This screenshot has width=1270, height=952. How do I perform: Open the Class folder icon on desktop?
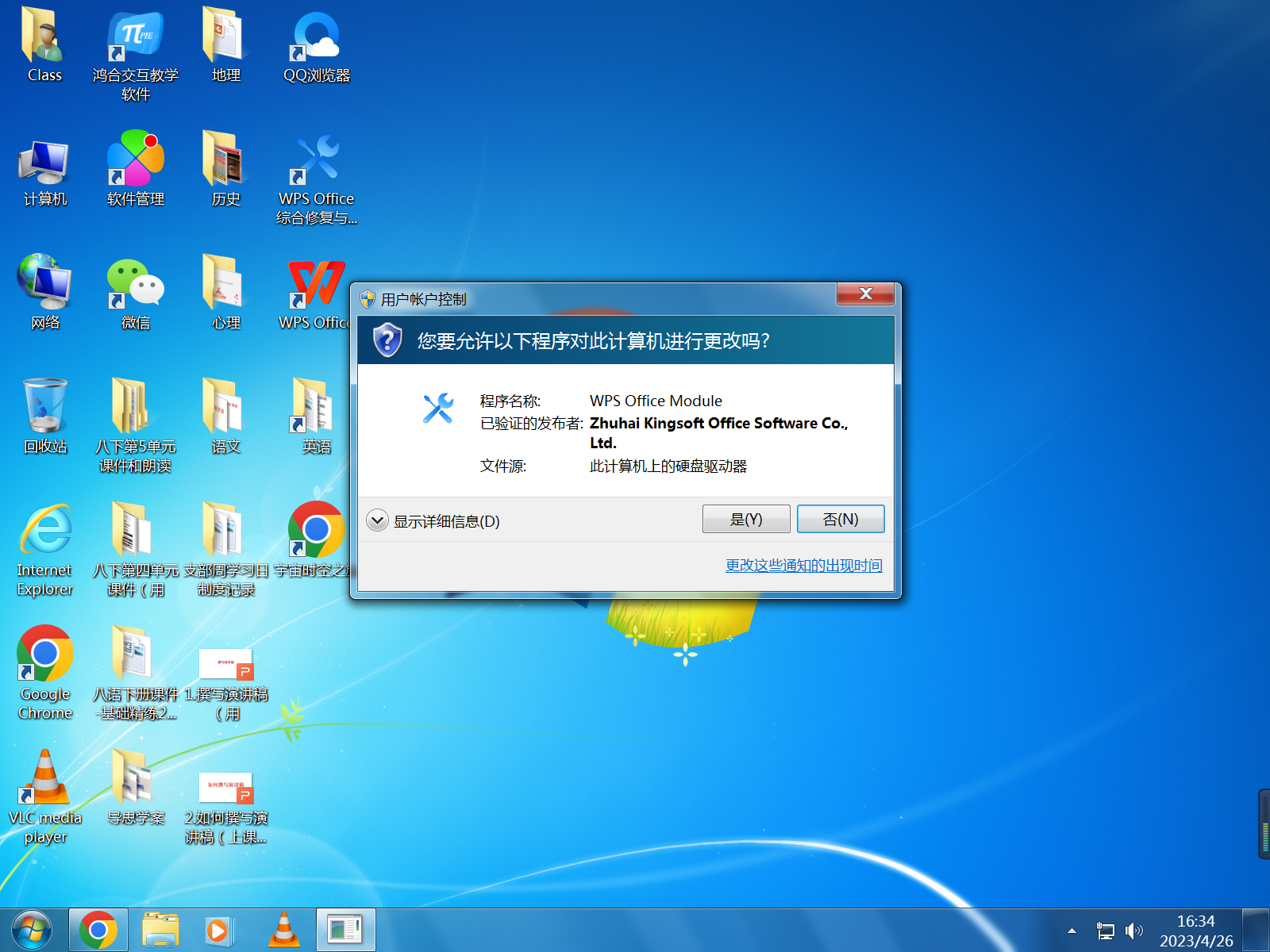44,44
